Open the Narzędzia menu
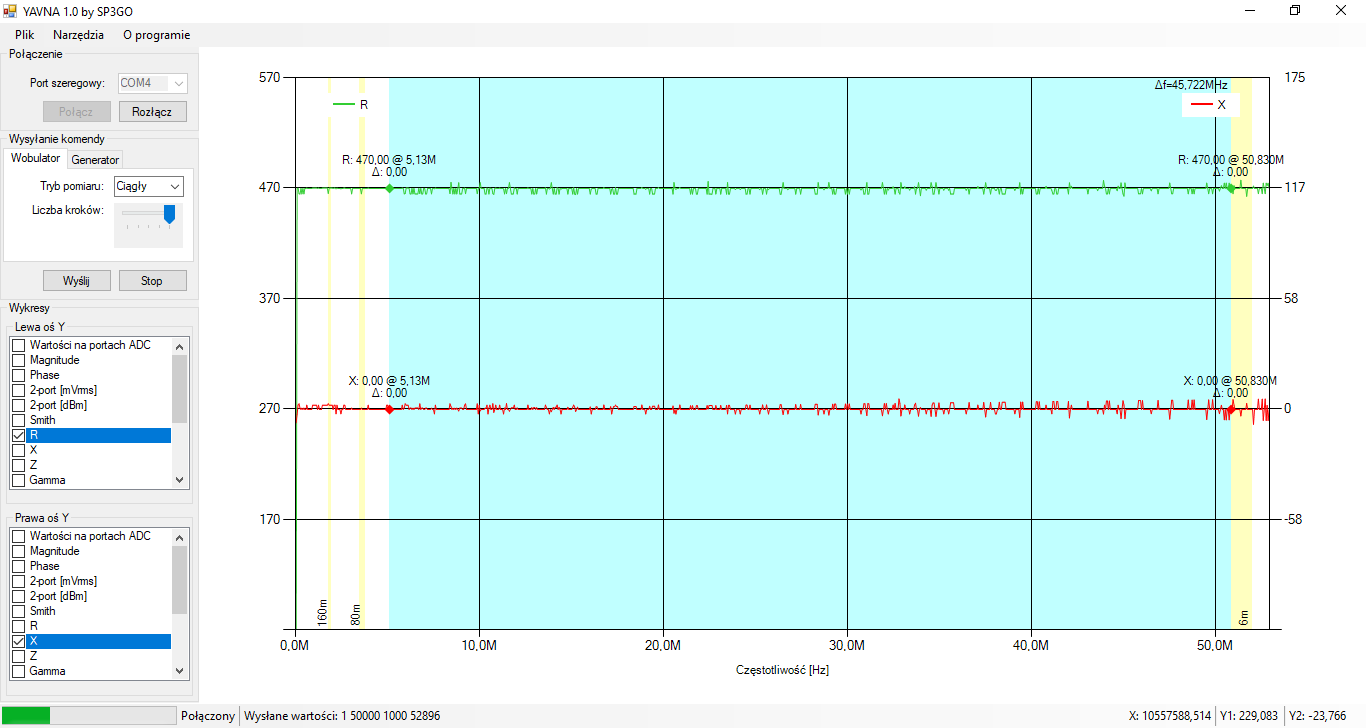 click(x=78, y=34)
